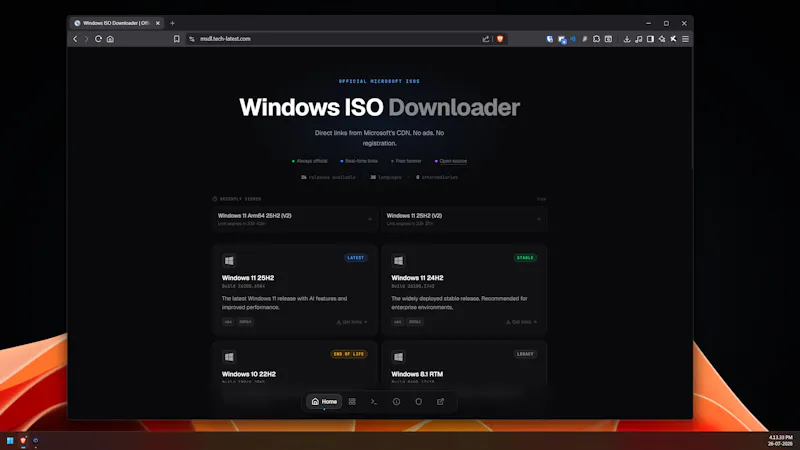Click the ARM64 tag on Windows 11 25H2
Image resolution: width=800 pixels, height=450 pixels.
245,322
